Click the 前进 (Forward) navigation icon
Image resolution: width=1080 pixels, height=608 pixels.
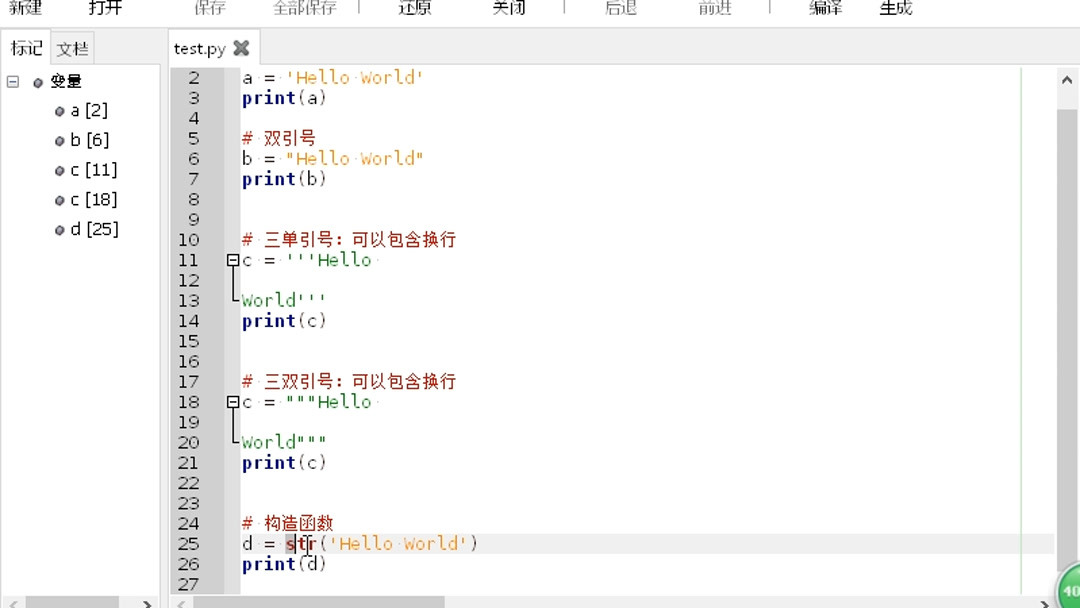point(714,7)
